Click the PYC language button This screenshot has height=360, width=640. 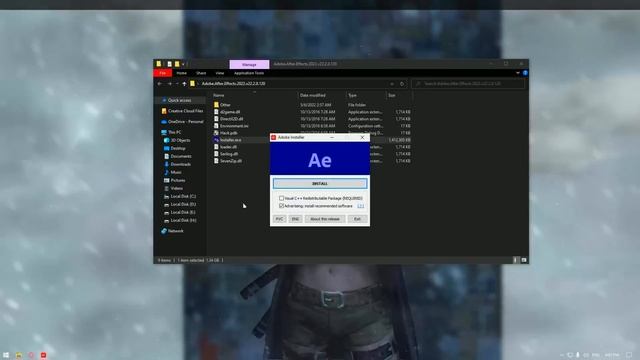click(279, 219)
